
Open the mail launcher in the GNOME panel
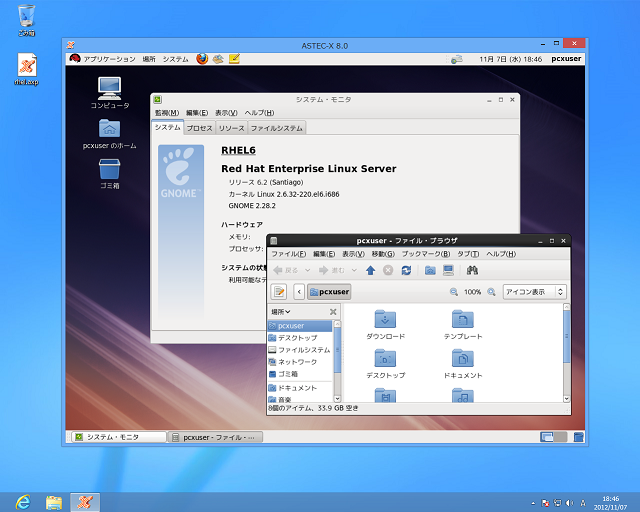[x=218, y=59]
